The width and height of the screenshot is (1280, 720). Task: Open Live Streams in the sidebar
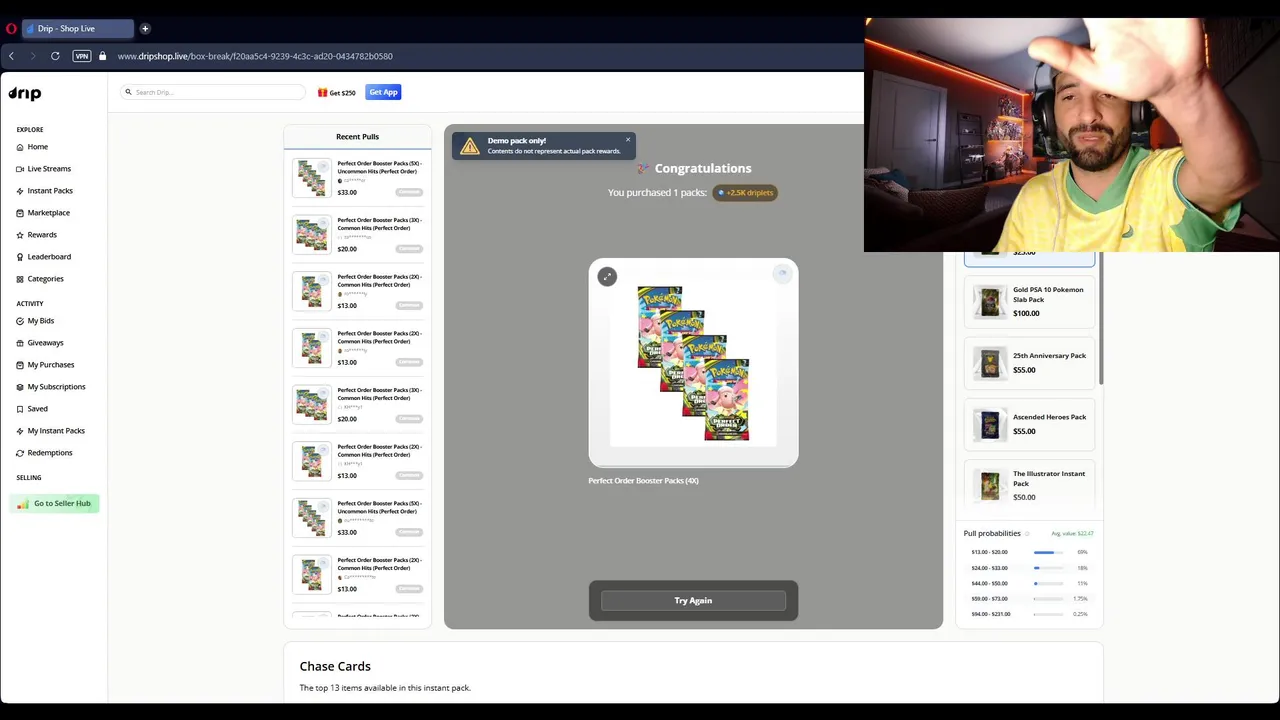[43, 169]
